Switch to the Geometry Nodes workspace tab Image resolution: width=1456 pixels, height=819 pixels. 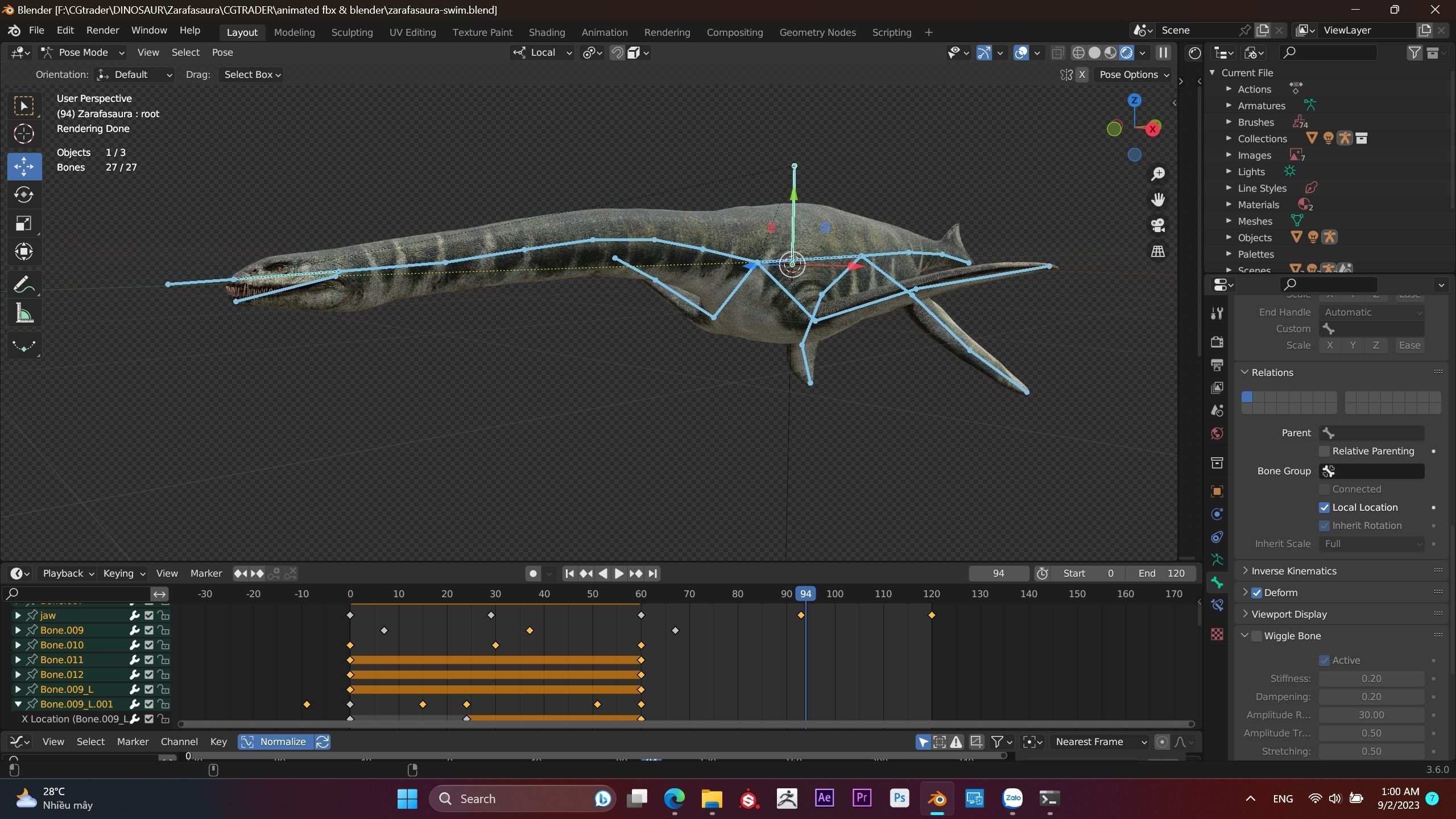point(817,32)
